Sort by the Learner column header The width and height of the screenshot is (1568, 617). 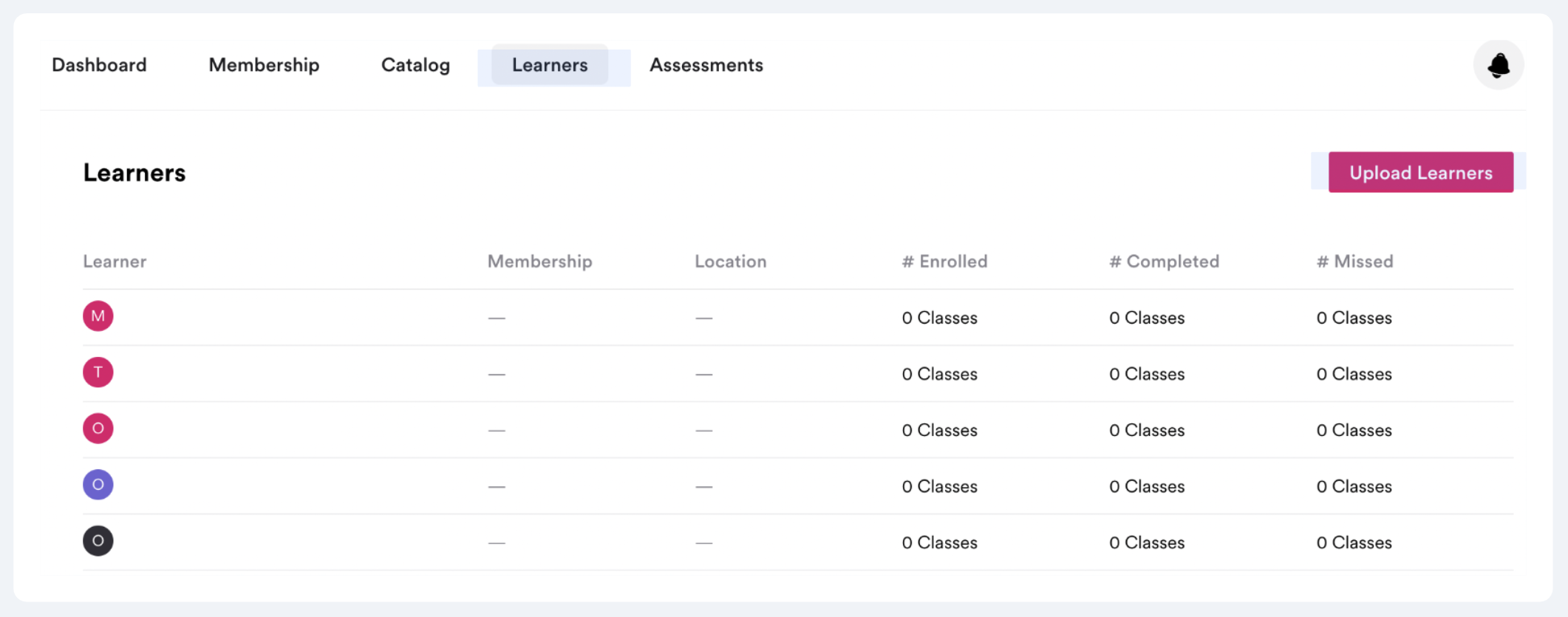click(x=115, y=261)
